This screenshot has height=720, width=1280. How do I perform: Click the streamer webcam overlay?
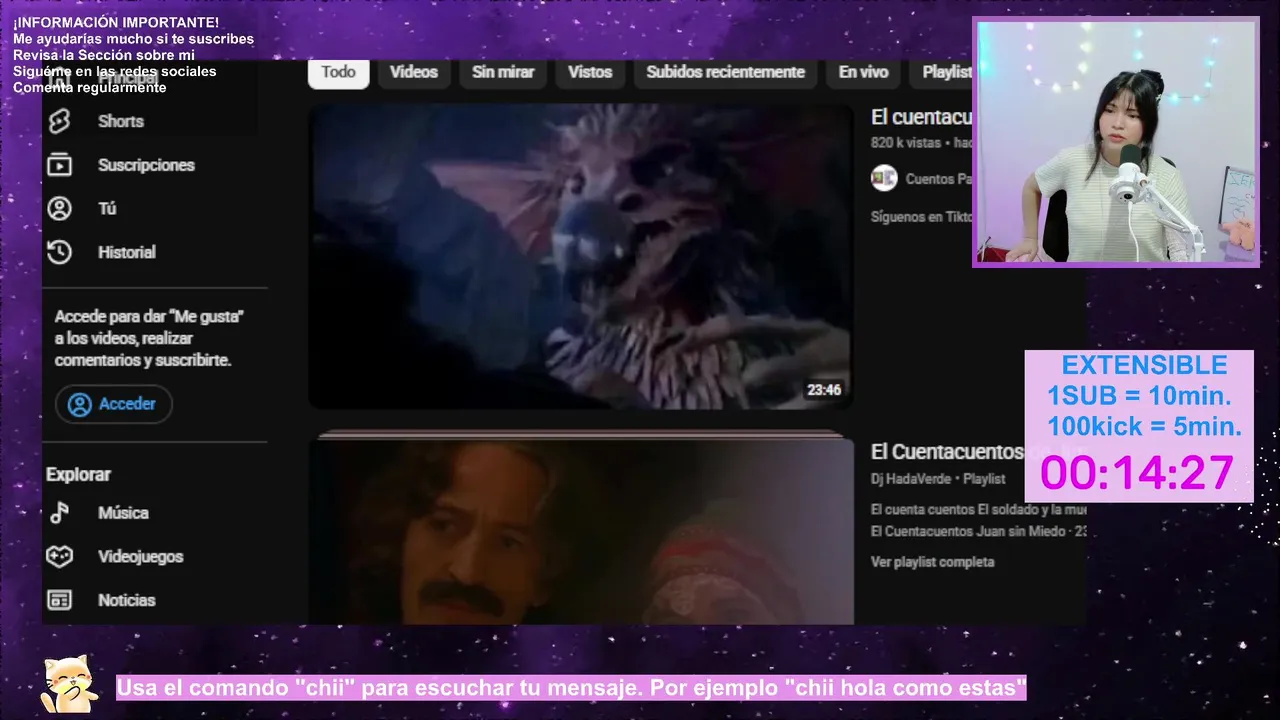(1116, 142)
